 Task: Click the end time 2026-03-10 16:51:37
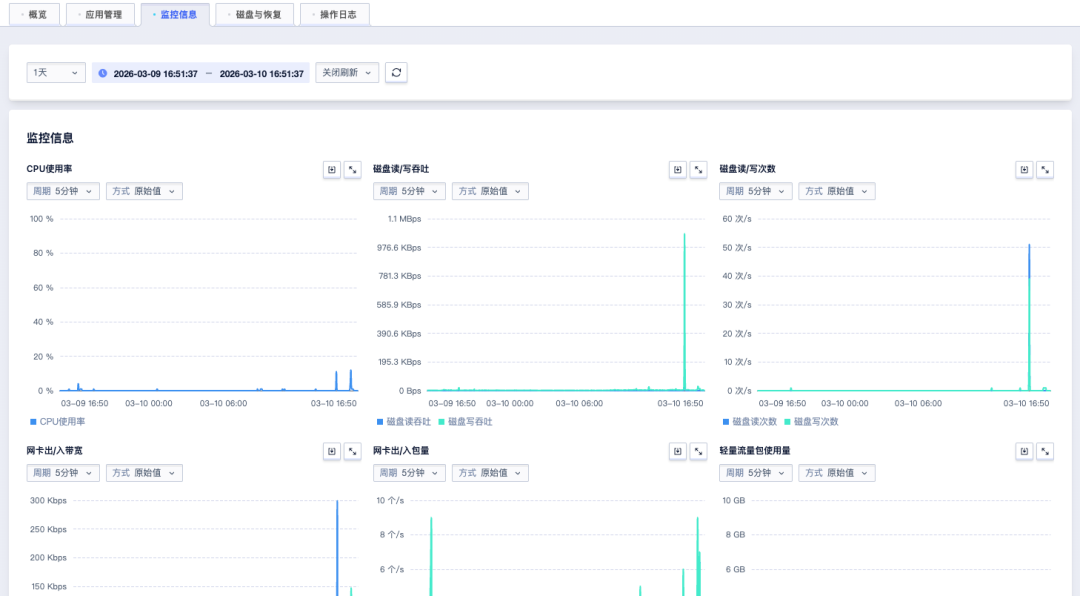click(x=262, y=74)
